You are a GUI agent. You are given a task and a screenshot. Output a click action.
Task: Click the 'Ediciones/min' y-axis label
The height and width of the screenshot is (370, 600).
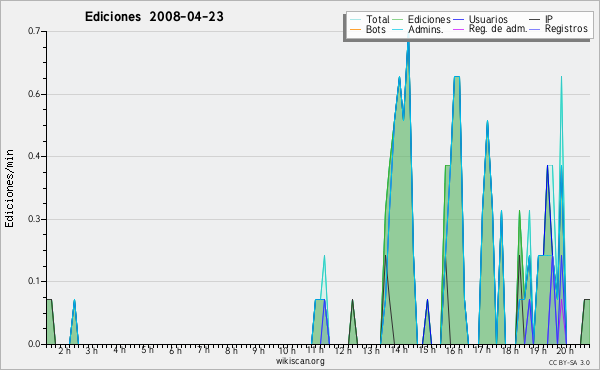click(9, 188)
